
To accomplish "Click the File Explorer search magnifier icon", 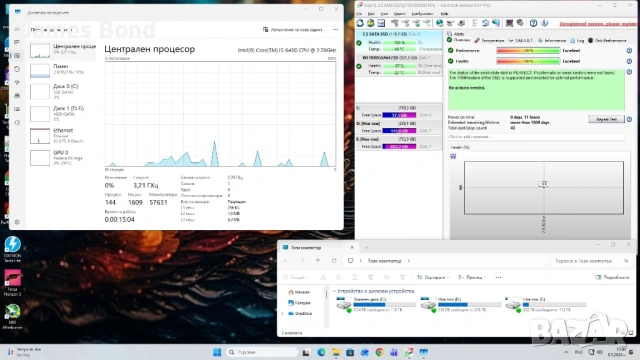I will tap(626, 261).
